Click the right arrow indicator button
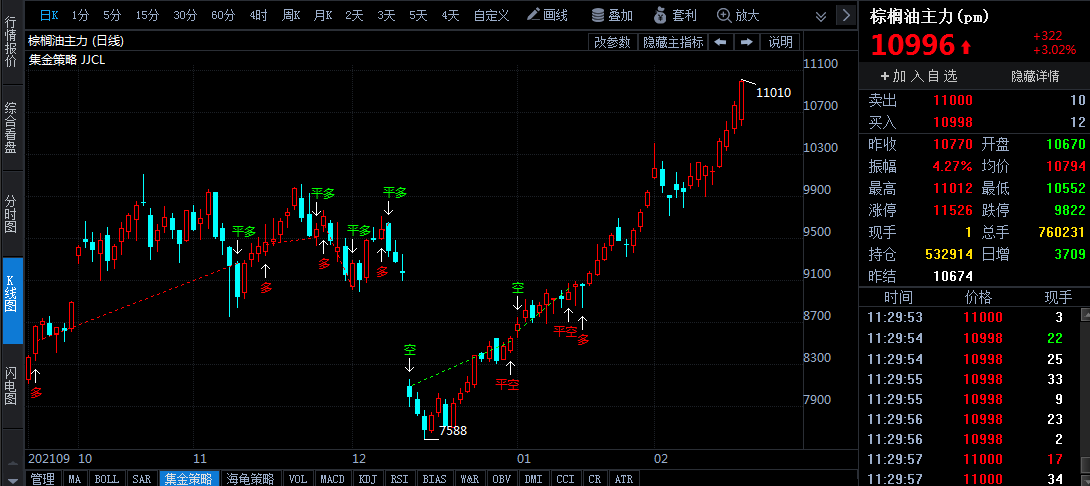The image size is (1090, 486). [x=747, y=42]
